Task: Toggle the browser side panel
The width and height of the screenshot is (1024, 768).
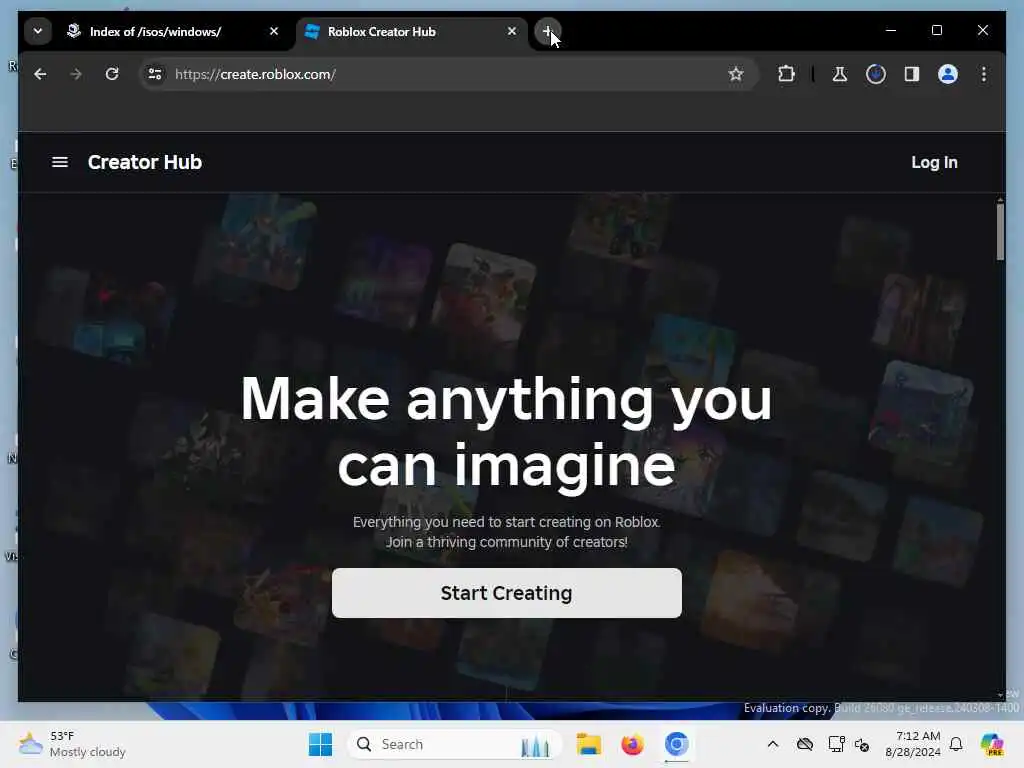Action: [912, 74]
